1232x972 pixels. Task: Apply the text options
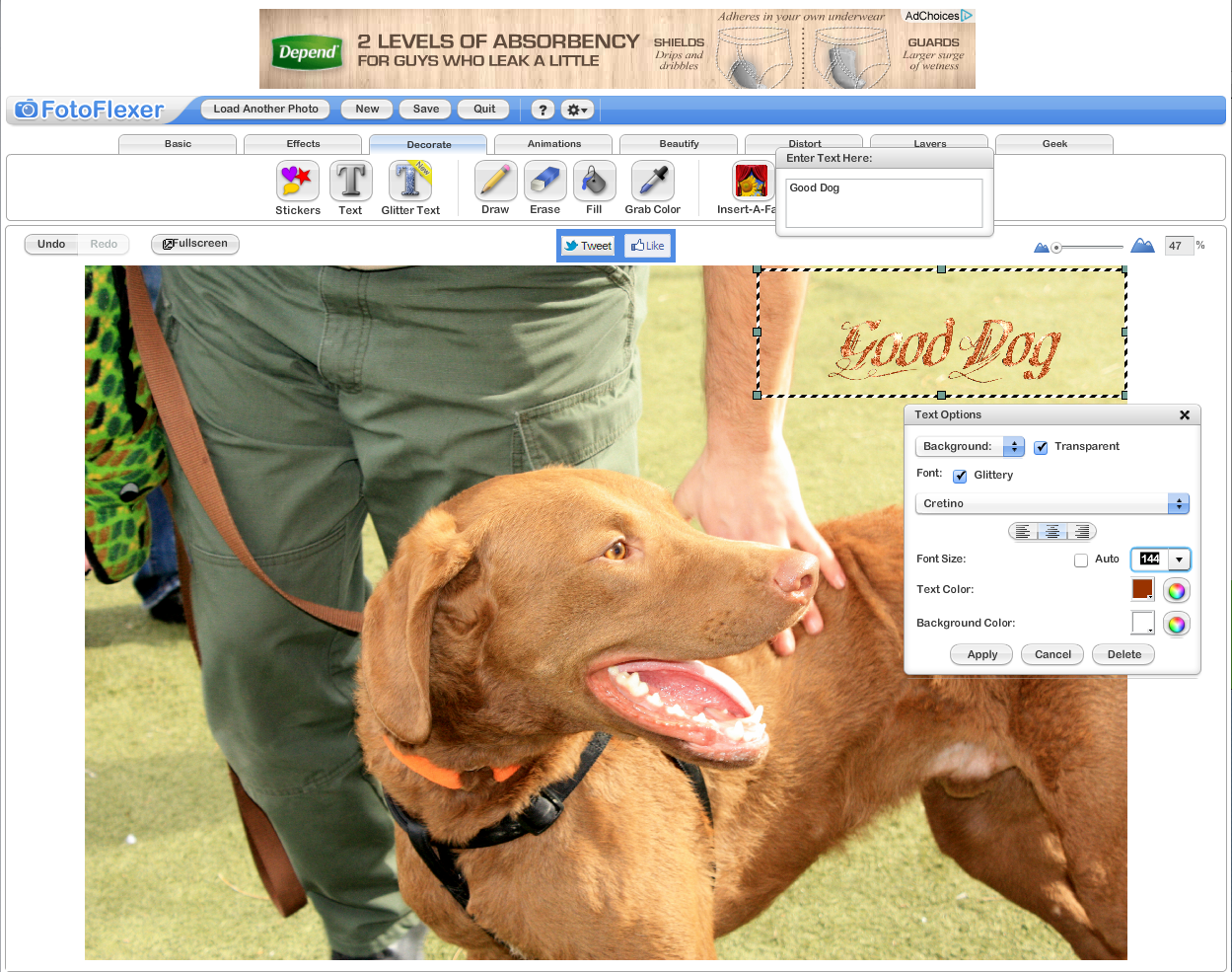(x=981, y=655)
